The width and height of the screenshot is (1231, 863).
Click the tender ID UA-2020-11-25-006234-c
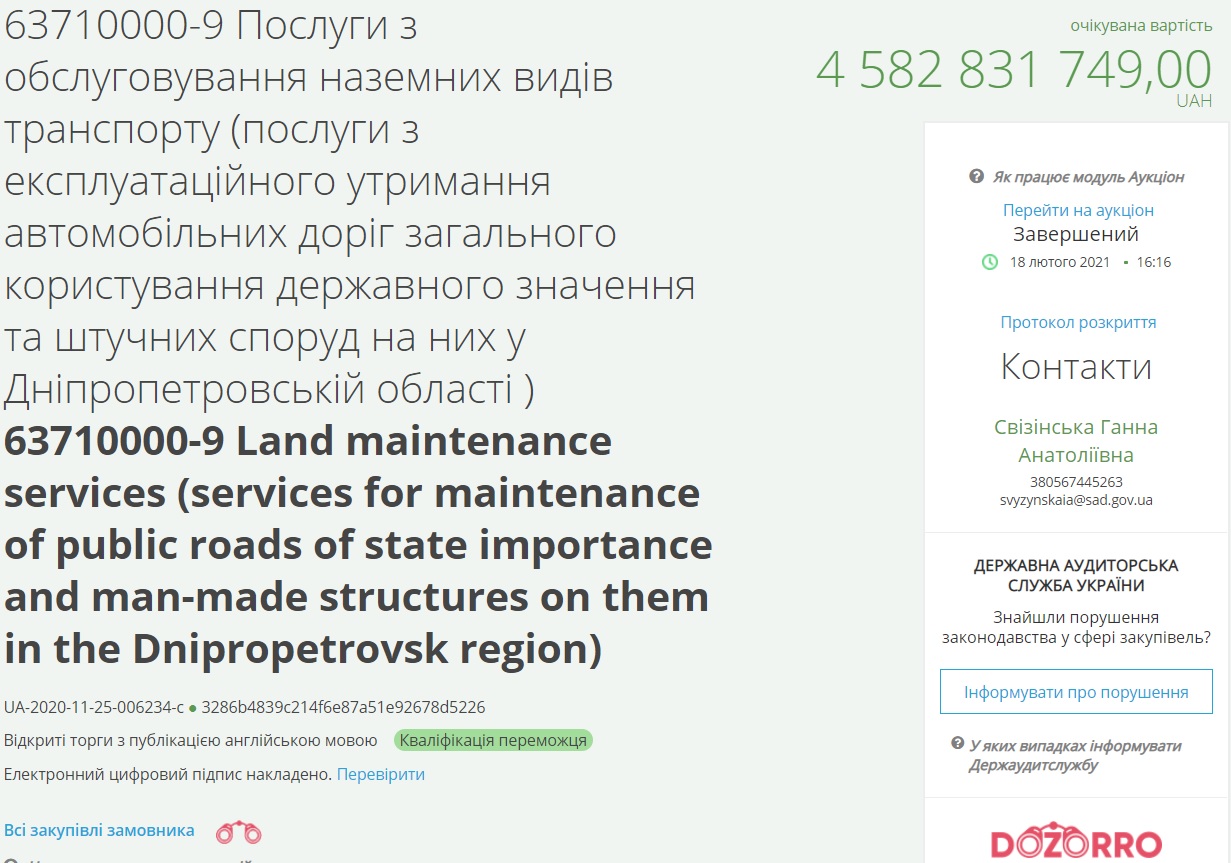(94, 707)
